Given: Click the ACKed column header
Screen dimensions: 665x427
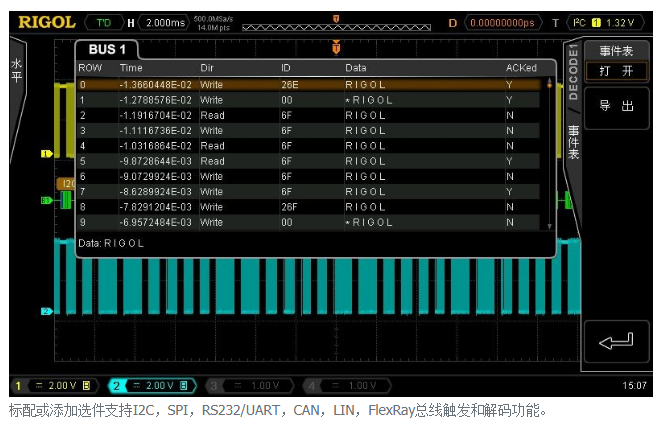Looking at the screenshot, I should click(x=521, y=68).
